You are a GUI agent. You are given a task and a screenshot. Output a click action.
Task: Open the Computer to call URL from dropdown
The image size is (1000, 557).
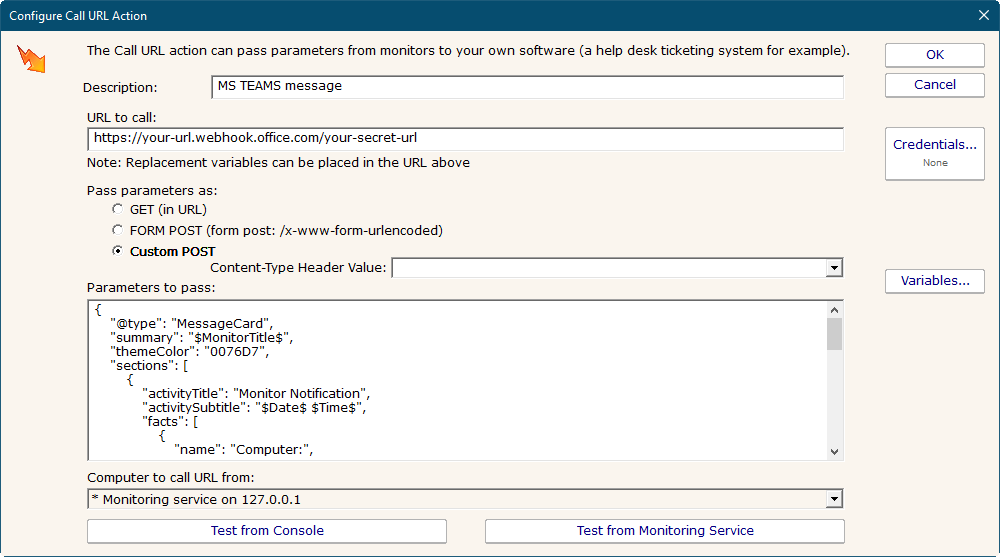pyautogui.click(x=834, y=500)
